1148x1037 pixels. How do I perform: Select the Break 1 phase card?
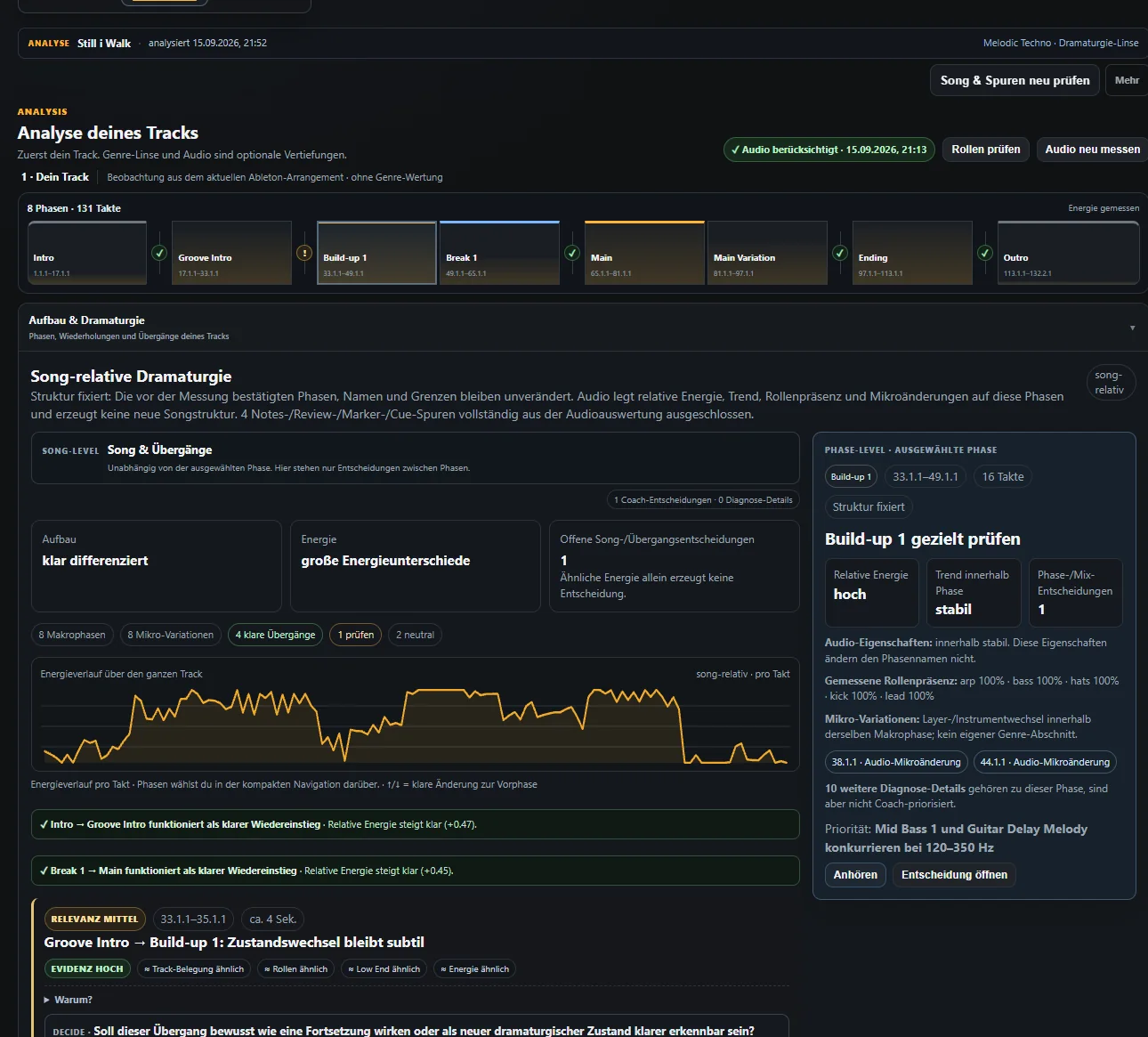pos(499,253)
